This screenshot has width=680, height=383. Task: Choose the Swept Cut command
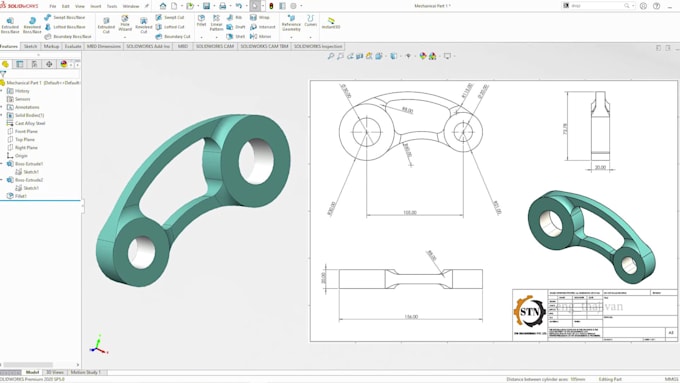click(x=170, y=17)
